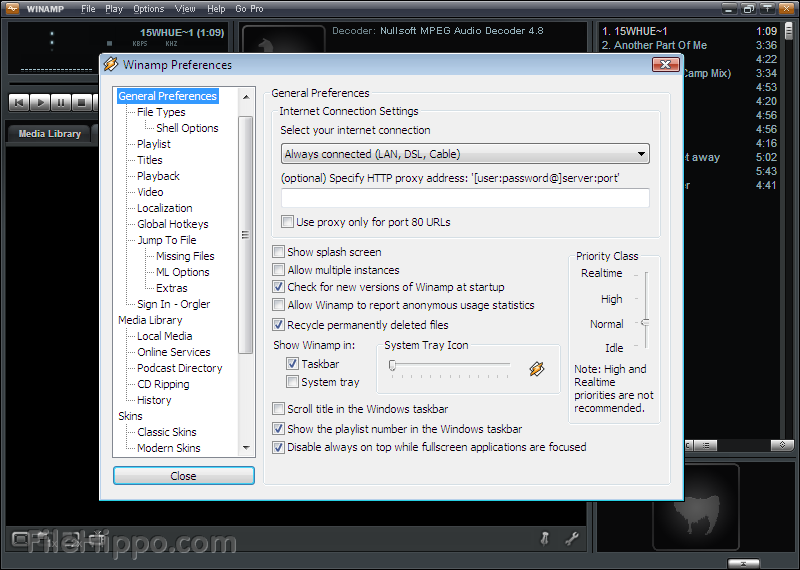Image resolution: width=800 pixels, height=570 pixels.
Task: Click the Winamp Preferences dialog lightning icon
Action: tap(111, 64)
